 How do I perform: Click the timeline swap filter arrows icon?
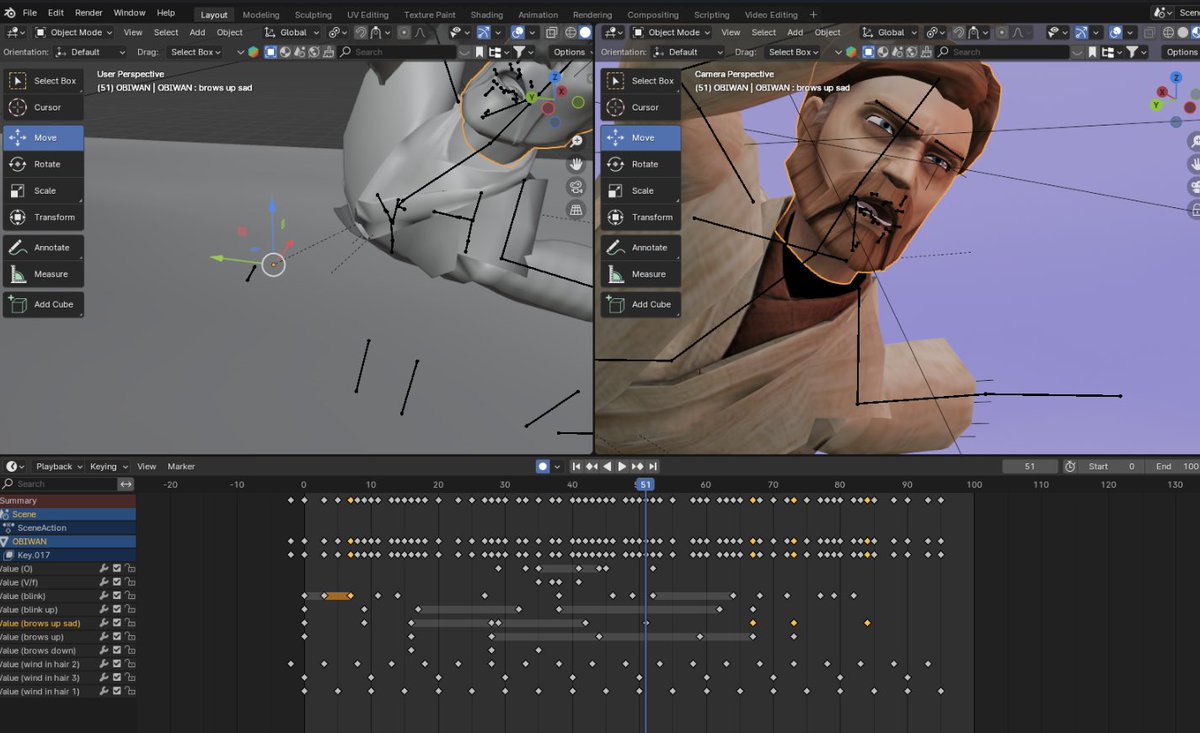click(125, 484)
